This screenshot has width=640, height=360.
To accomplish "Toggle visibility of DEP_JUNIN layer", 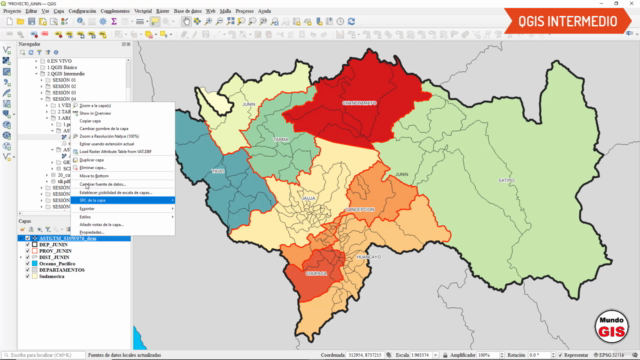I will (x=28, y=244).
